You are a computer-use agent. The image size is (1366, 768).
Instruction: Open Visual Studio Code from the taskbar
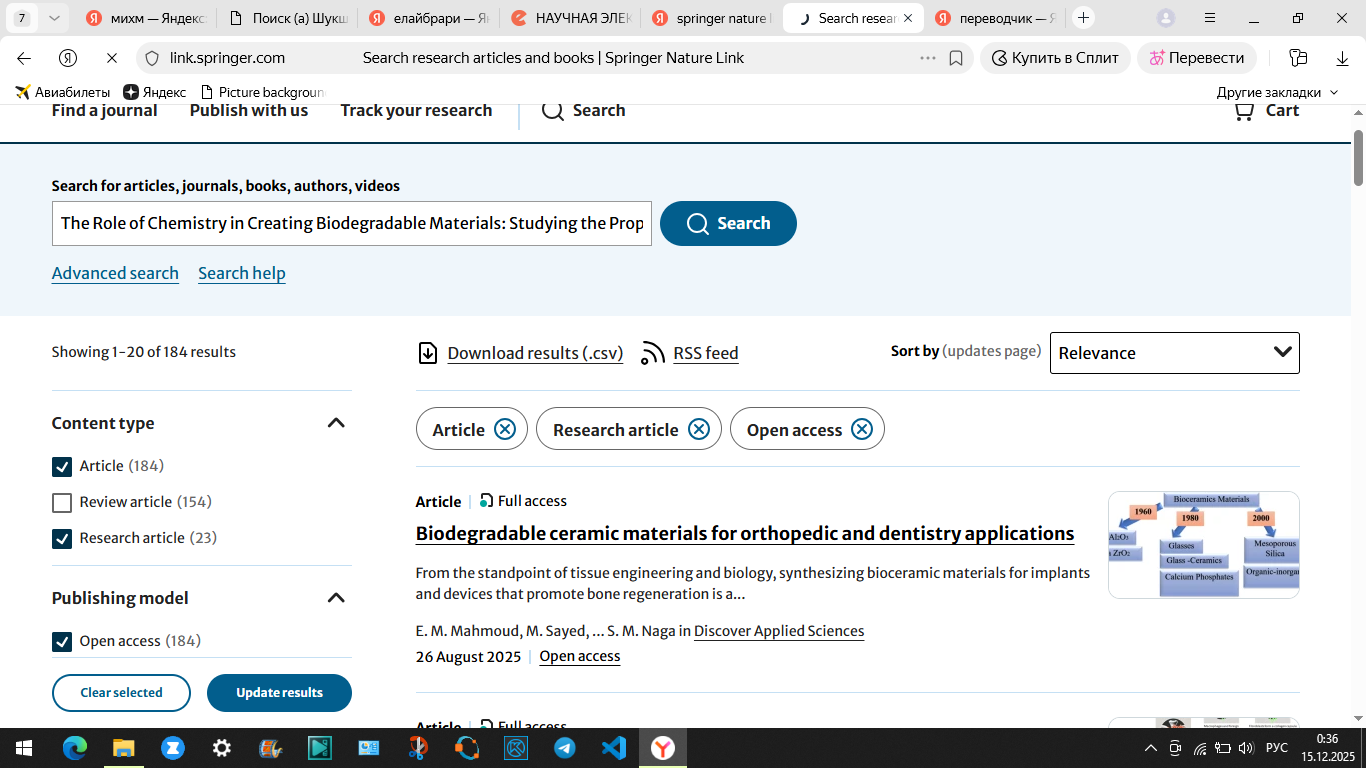[x=614, y=747]
